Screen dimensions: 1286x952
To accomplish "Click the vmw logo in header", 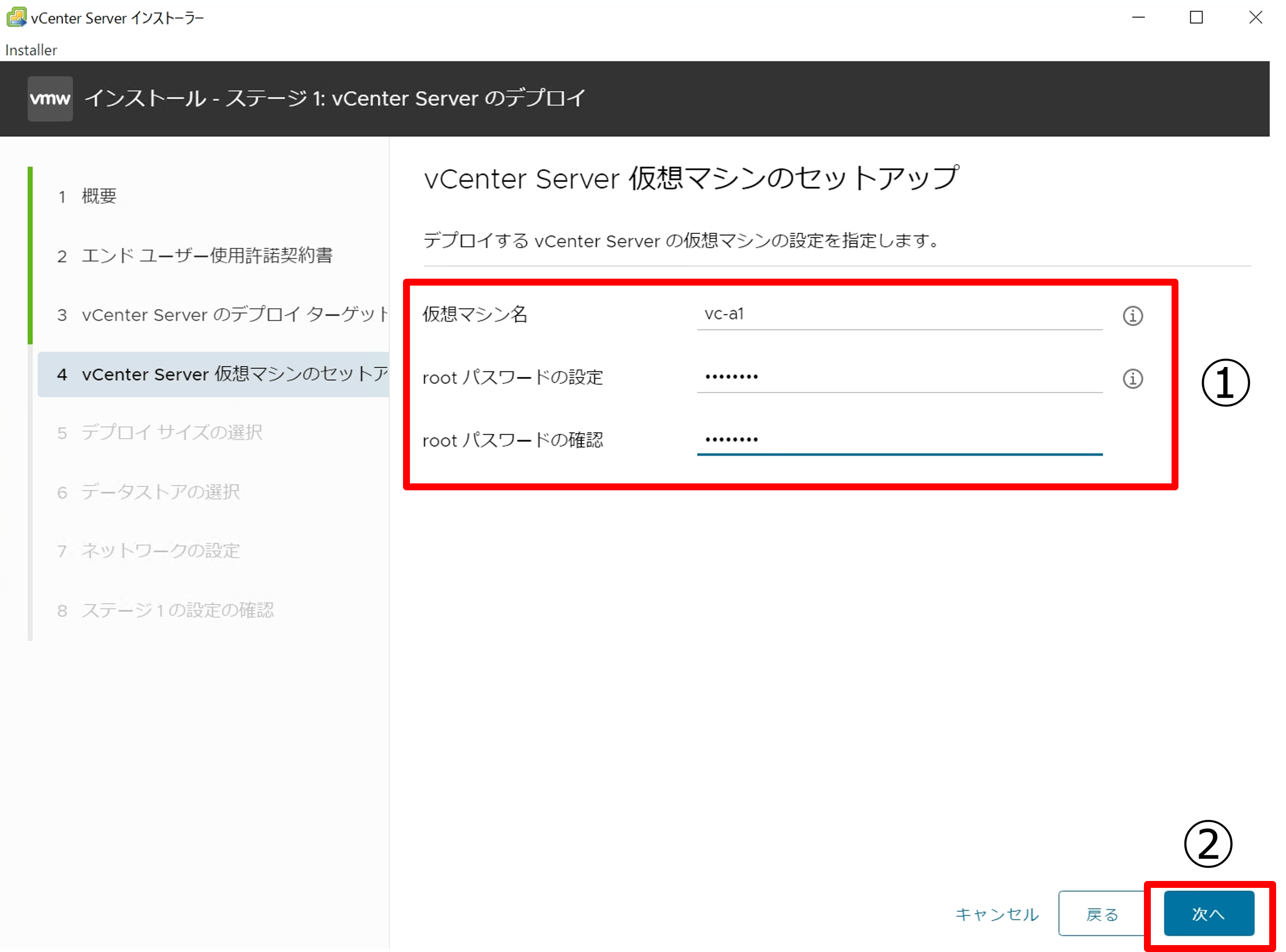I will coord(50,99).
